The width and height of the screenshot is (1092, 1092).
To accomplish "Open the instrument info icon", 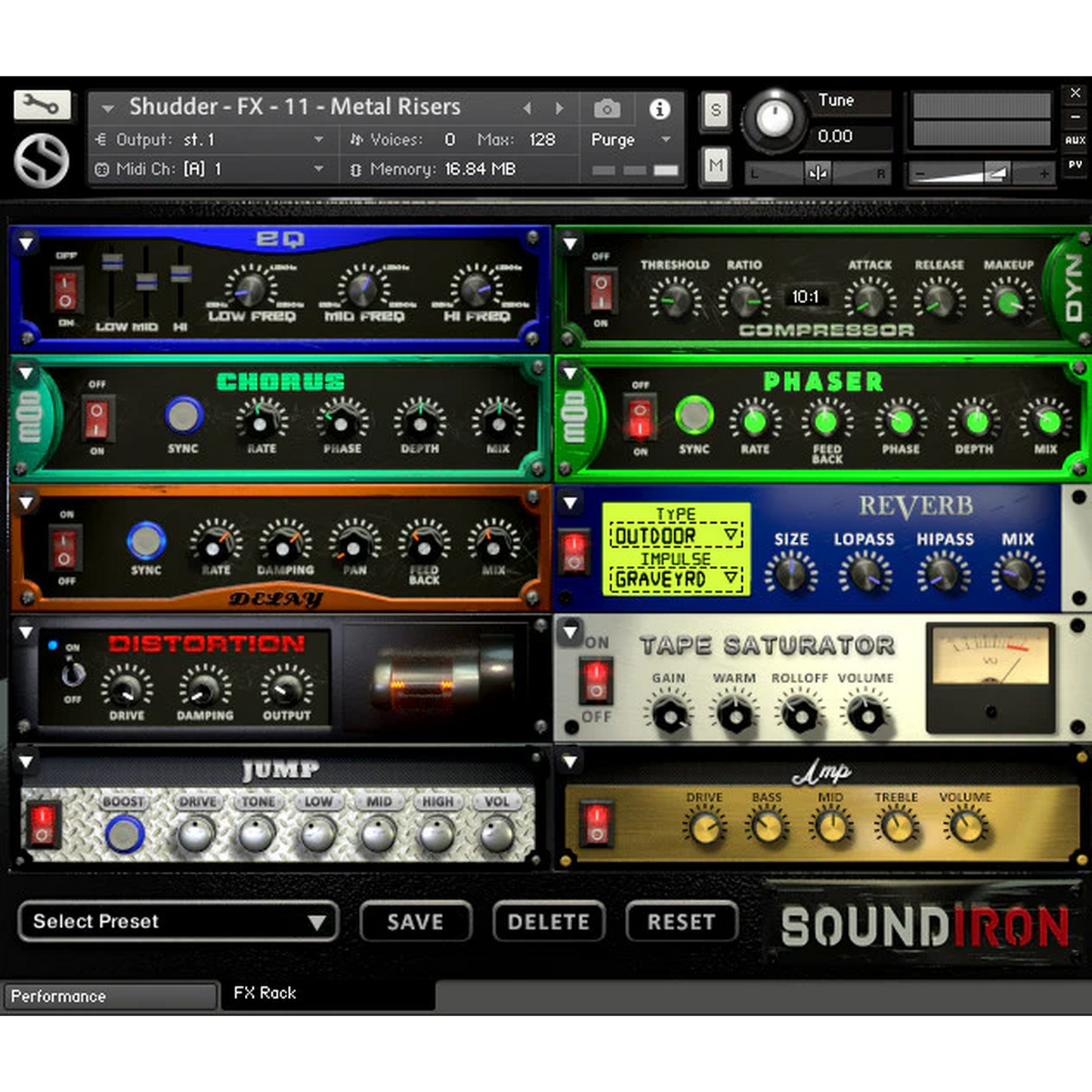I will [659, 109].
